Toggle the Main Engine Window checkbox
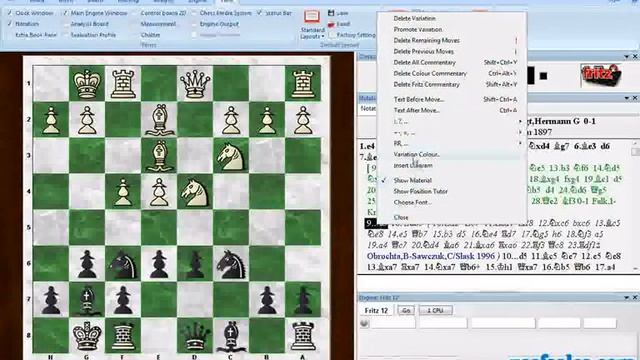The width and height of the screenshot is (640, 360). tap(65, 13)
